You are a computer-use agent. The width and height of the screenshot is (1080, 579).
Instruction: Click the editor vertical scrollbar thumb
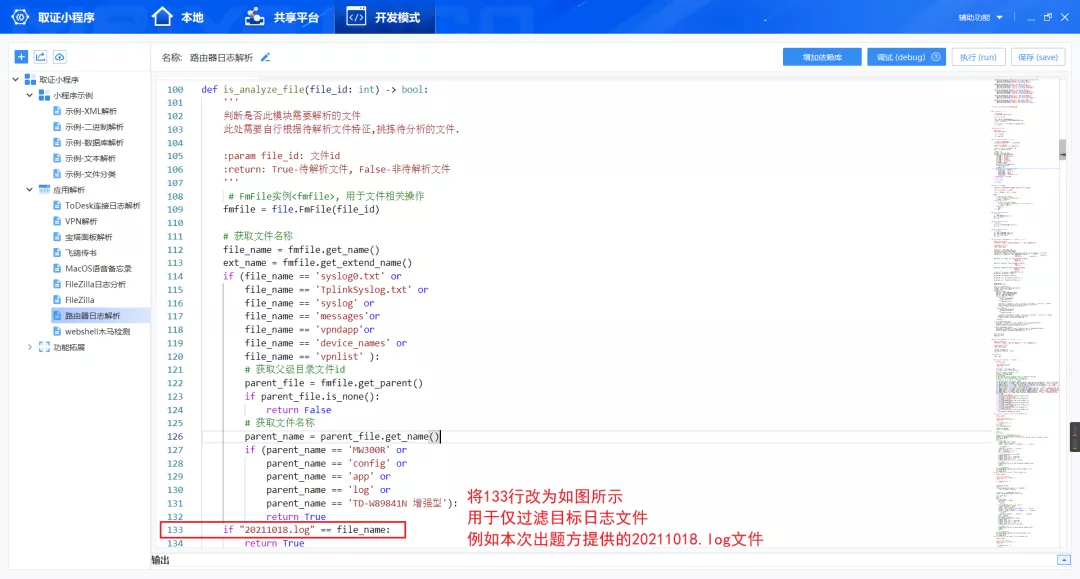tap(1063, 149)
